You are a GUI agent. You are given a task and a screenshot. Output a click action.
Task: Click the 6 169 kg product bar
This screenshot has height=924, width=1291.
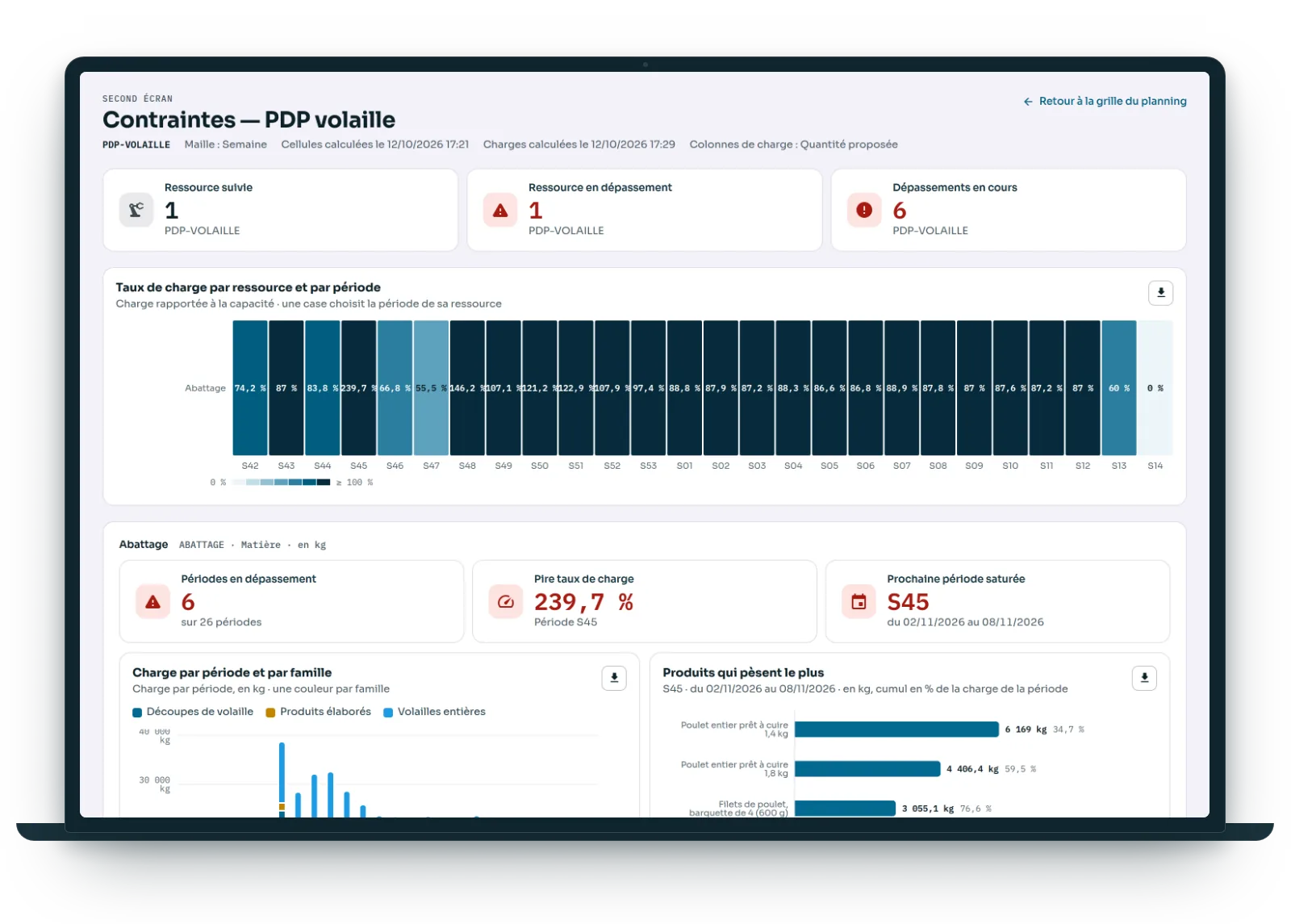(x=896, y=730)
